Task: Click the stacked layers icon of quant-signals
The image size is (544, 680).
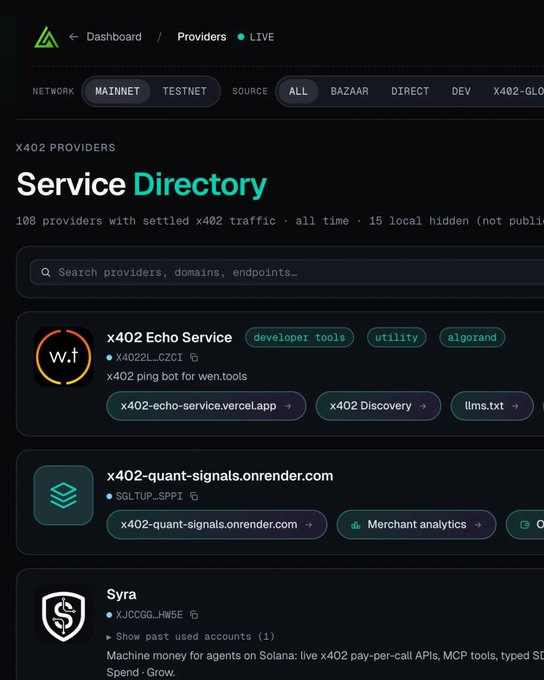Action: [64, 495]
